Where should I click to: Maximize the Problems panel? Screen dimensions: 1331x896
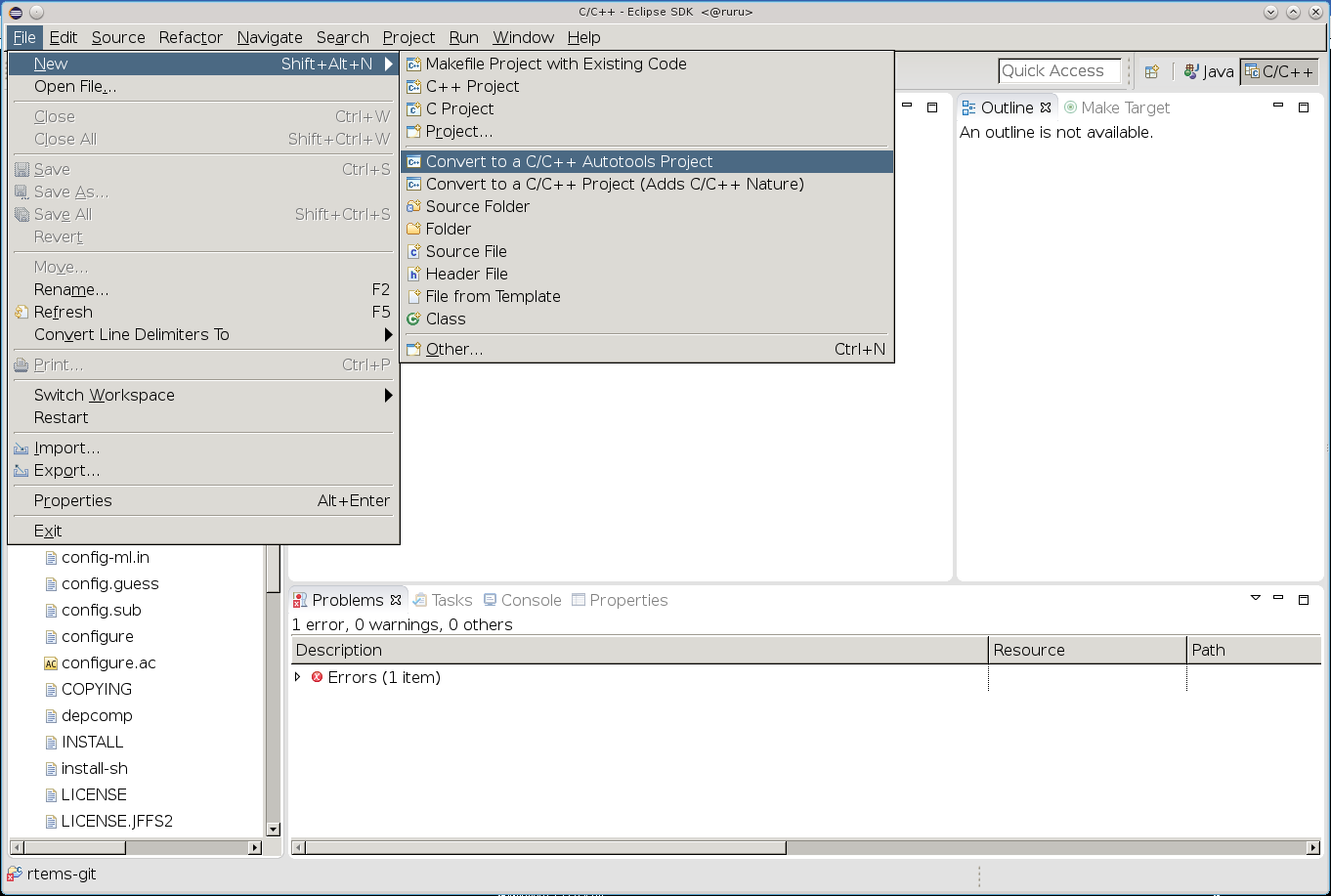(1304, 599)
